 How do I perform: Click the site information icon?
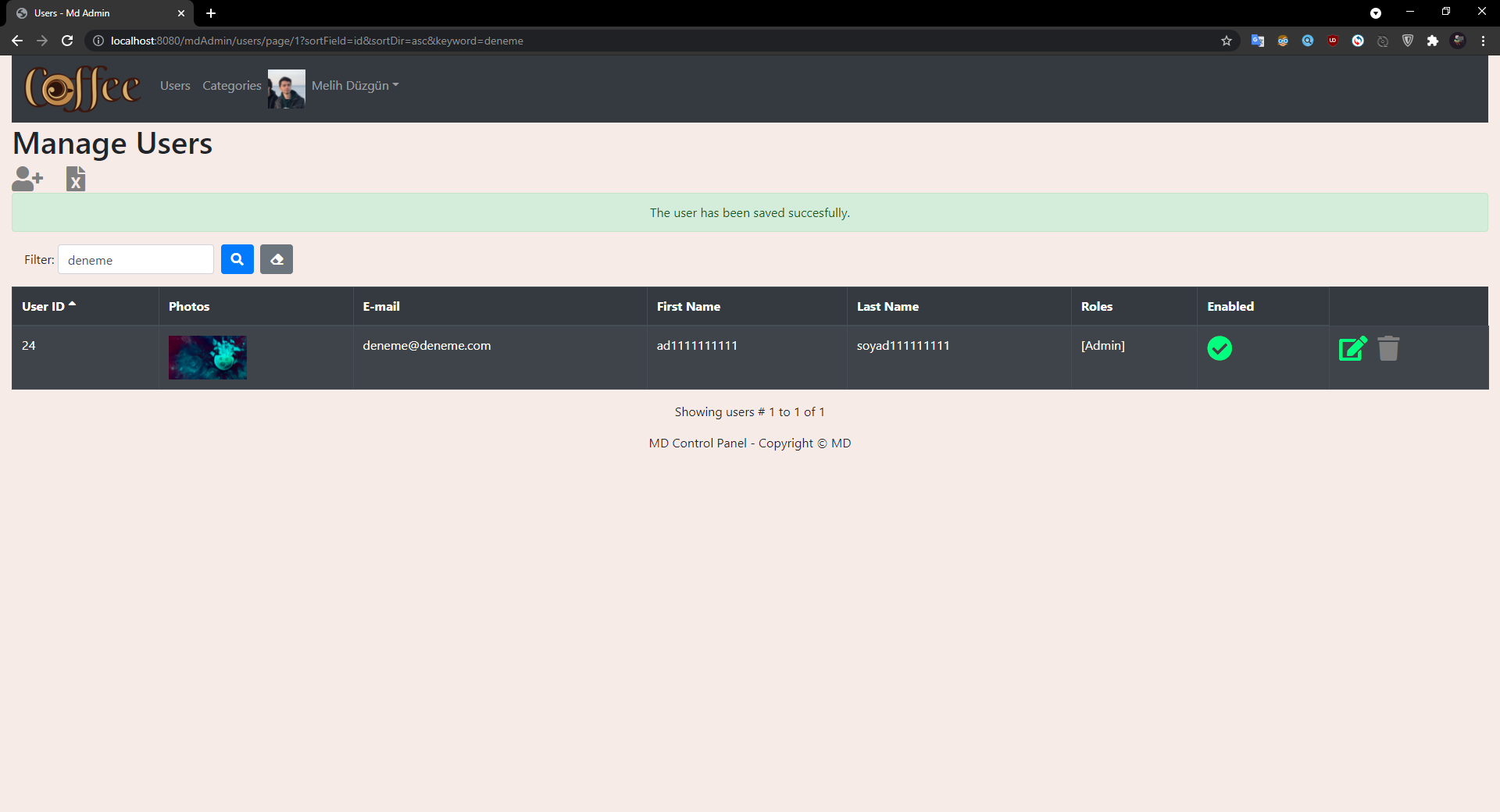click(98, 41)
